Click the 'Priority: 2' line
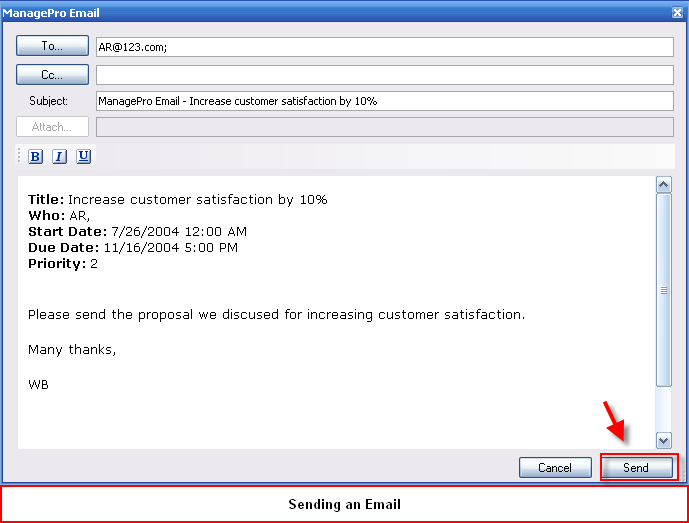This screenshot has width=689, height=523. pos(63,264)
